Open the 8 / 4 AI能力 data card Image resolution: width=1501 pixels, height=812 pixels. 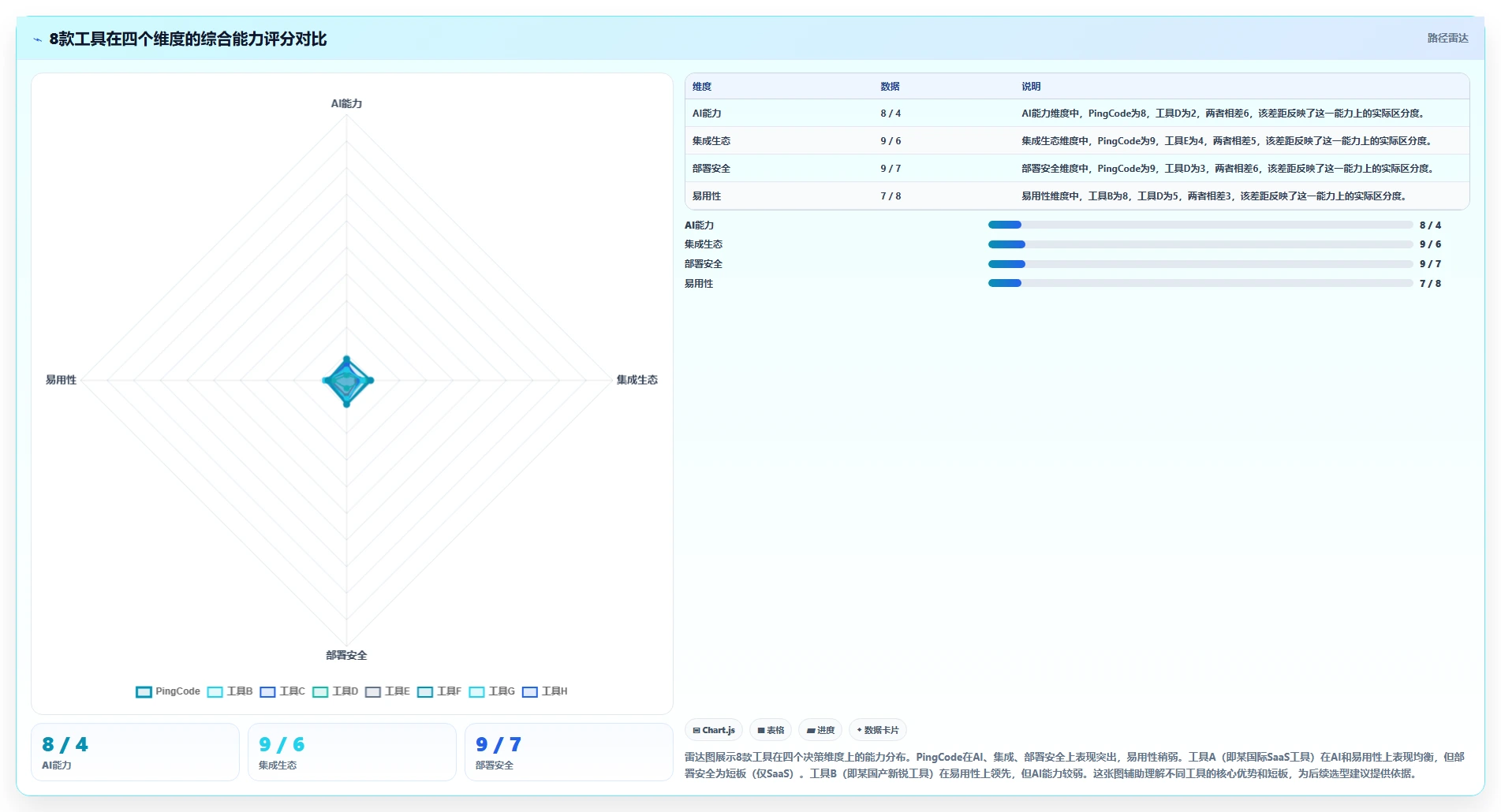click(x=135, y=752)
